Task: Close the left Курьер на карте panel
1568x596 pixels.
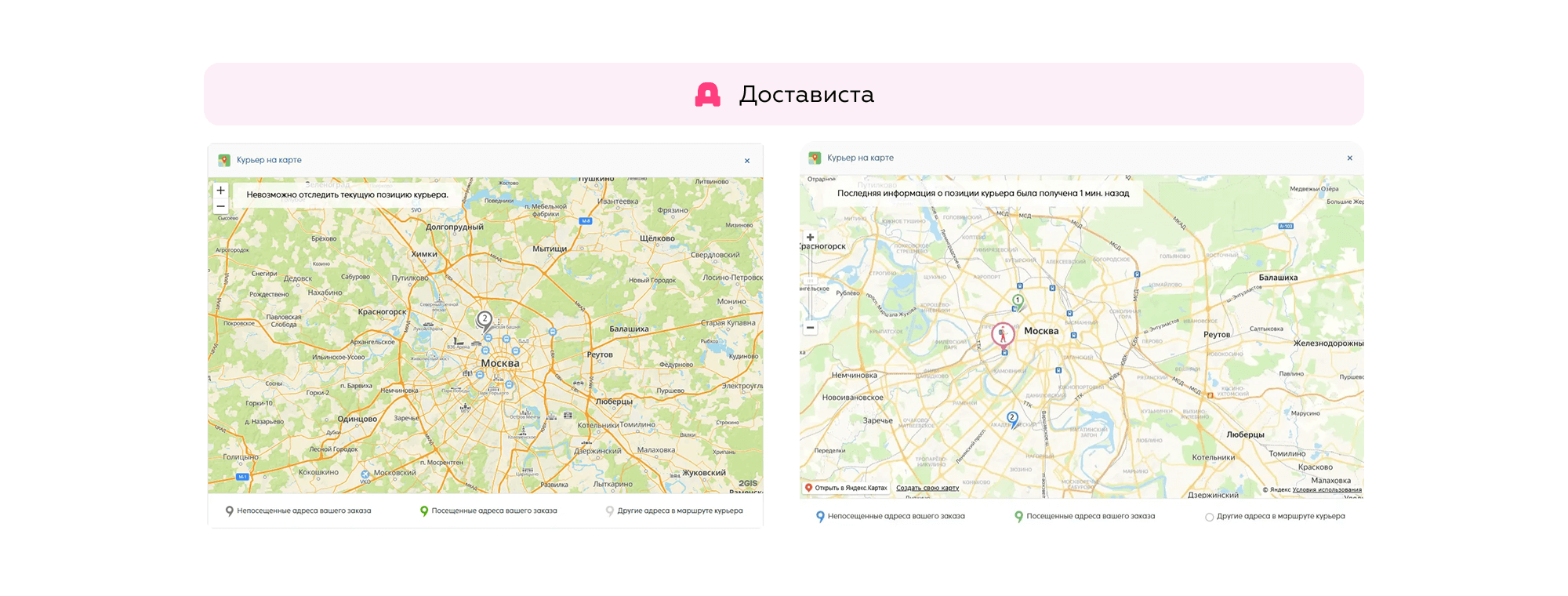Action: pyautogui.click(x=747, y=161)
